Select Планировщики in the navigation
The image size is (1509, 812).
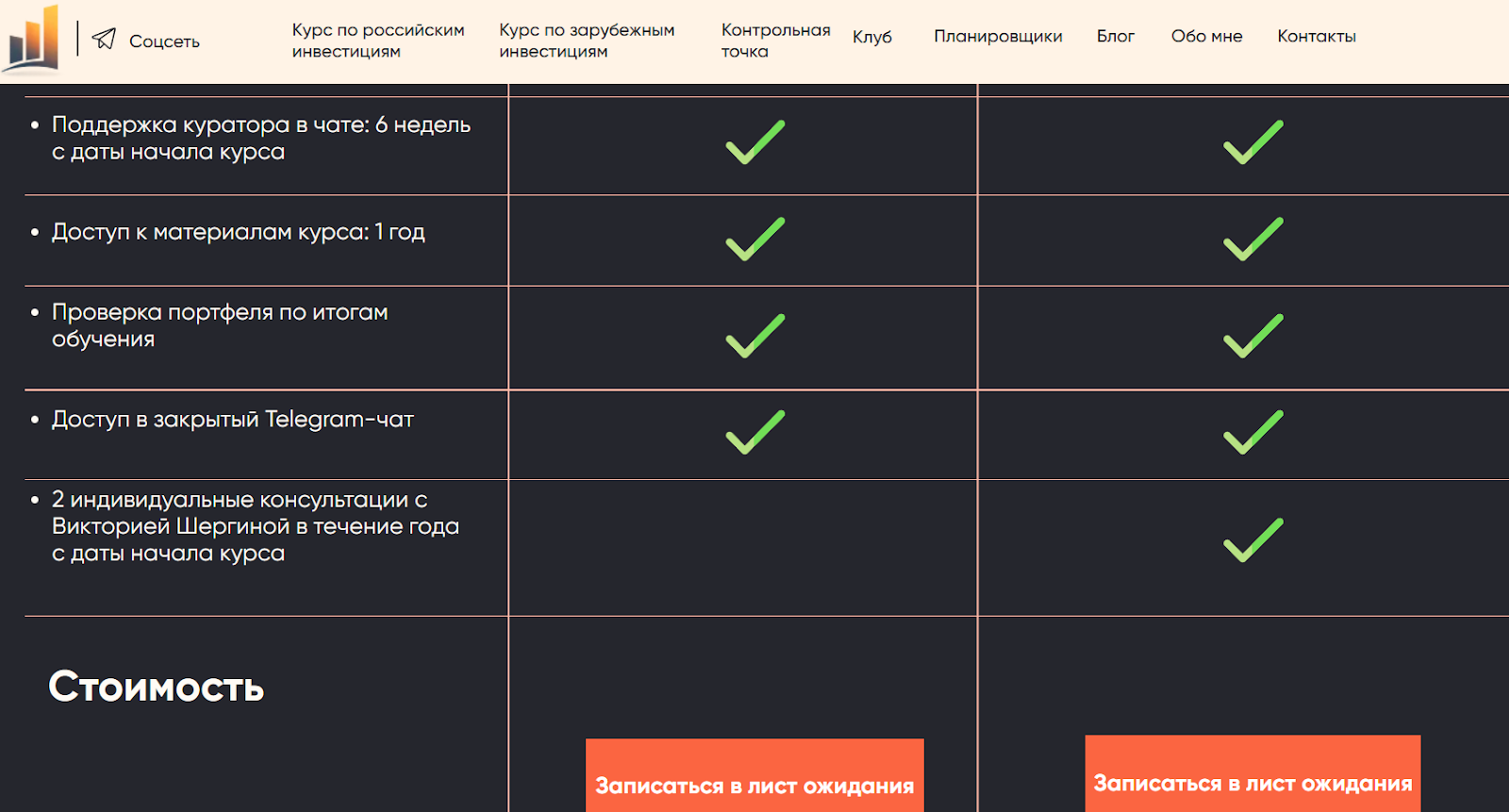[998, 37]
